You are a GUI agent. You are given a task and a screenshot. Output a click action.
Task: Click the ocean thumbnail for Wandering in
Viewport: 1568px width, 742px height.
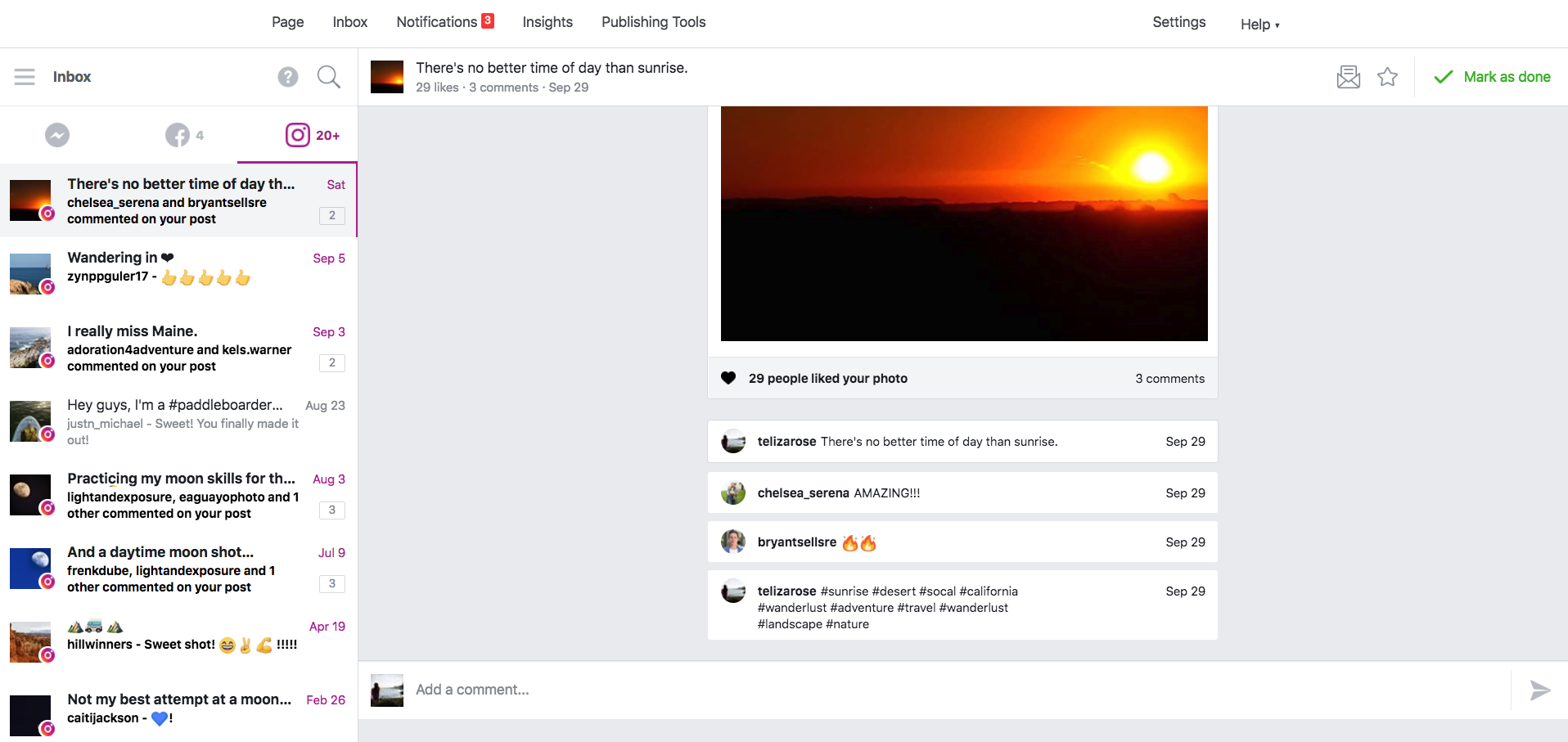pyautogui.click(x=30, y=274)
